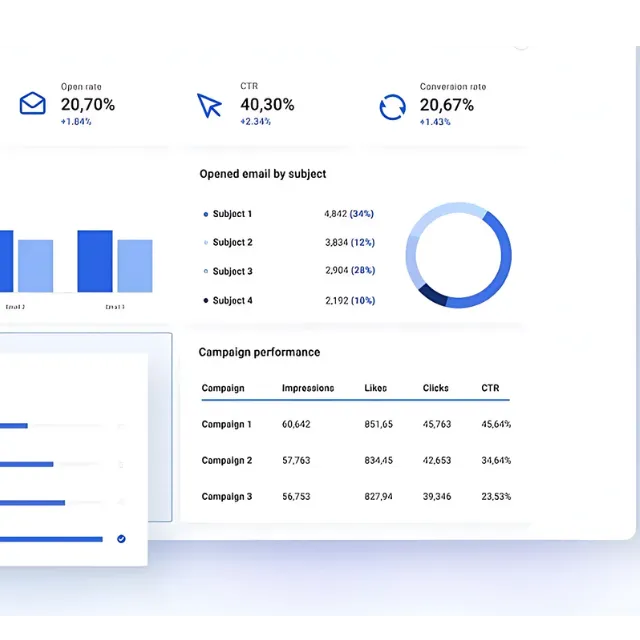Open the Campaign 3 row
Screen dimensions: 640x640
356,496
